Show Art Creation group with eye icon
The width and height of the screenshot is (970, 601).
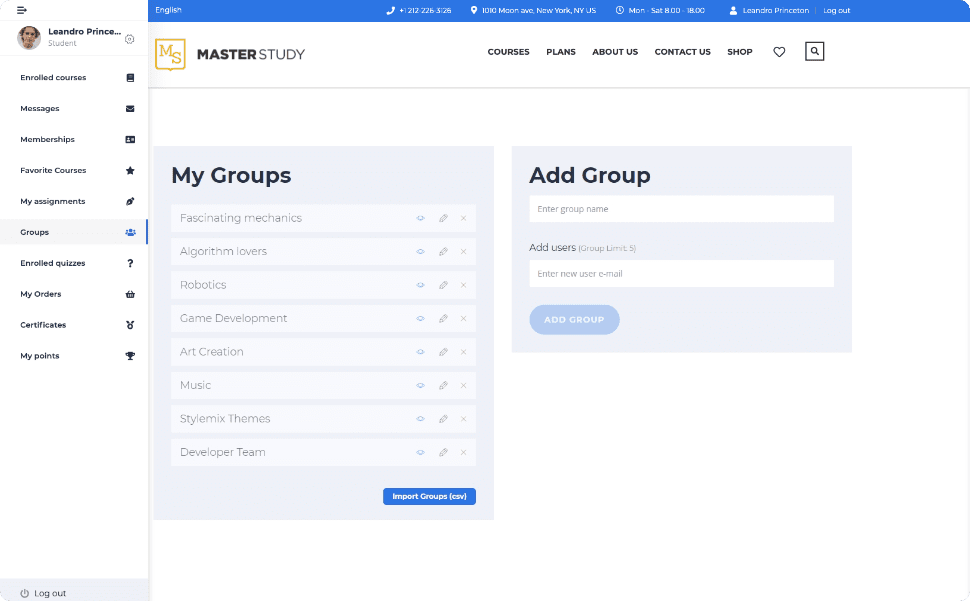[x=421, y=352]
